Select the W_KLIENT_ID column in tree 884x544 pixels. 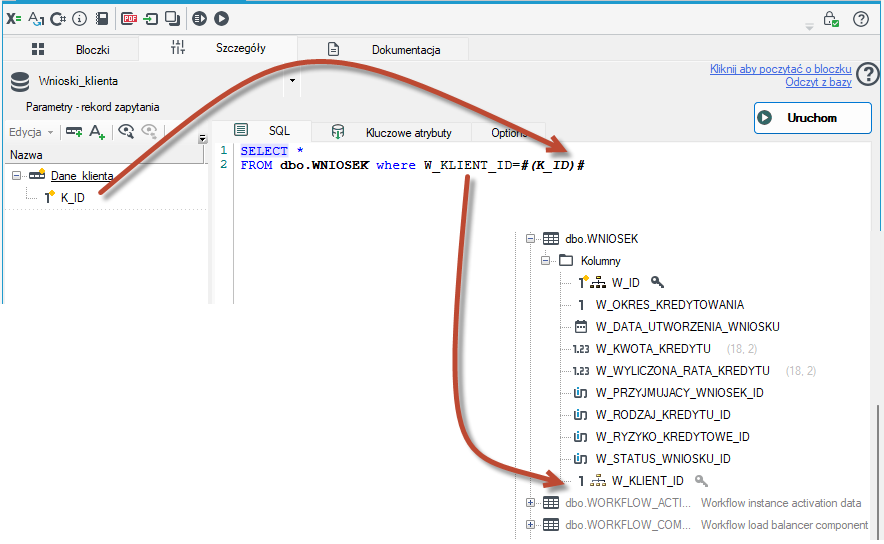(x=647, y=481)
